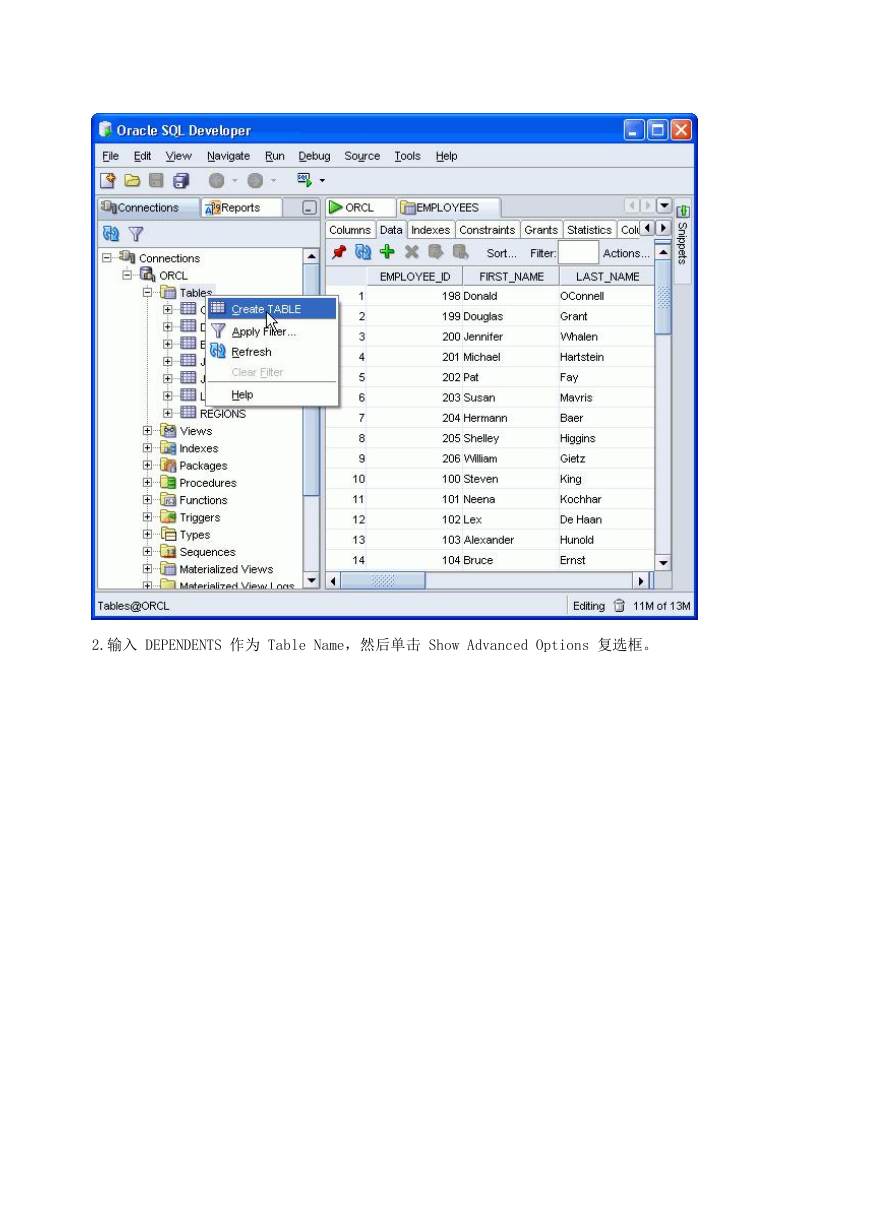Screen dimensions: 869x1228
Task: Click the red pushpin Freeze View icon
Action: point(339,253)
